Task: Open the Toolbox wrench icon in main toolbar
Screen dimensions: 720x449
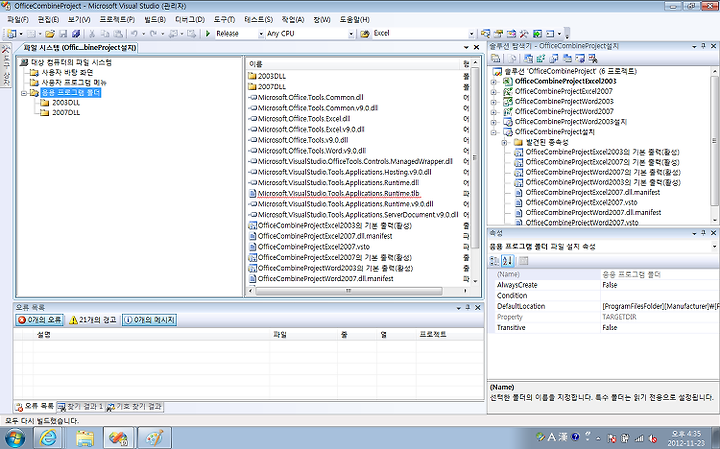Action: [524, 34]
